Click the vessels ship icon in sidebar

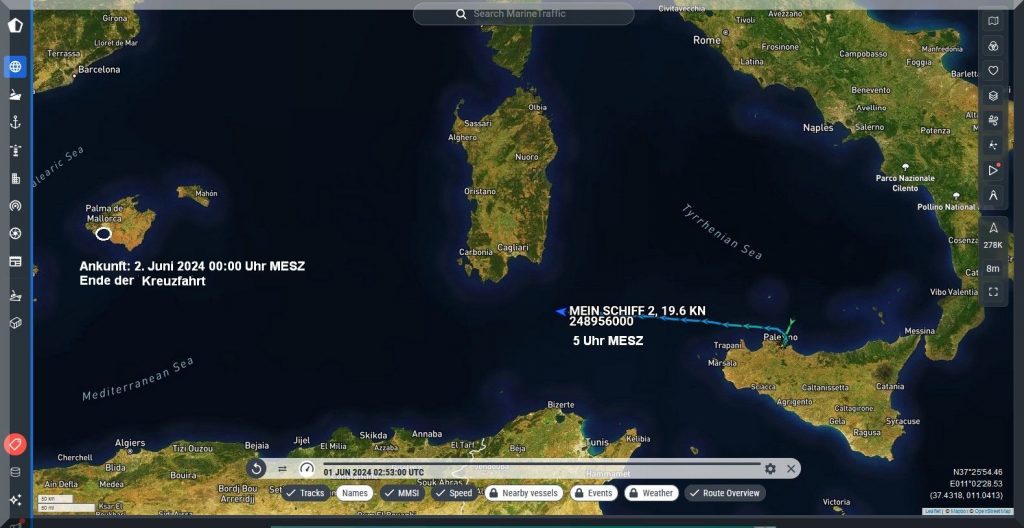[x=15, y=95]
